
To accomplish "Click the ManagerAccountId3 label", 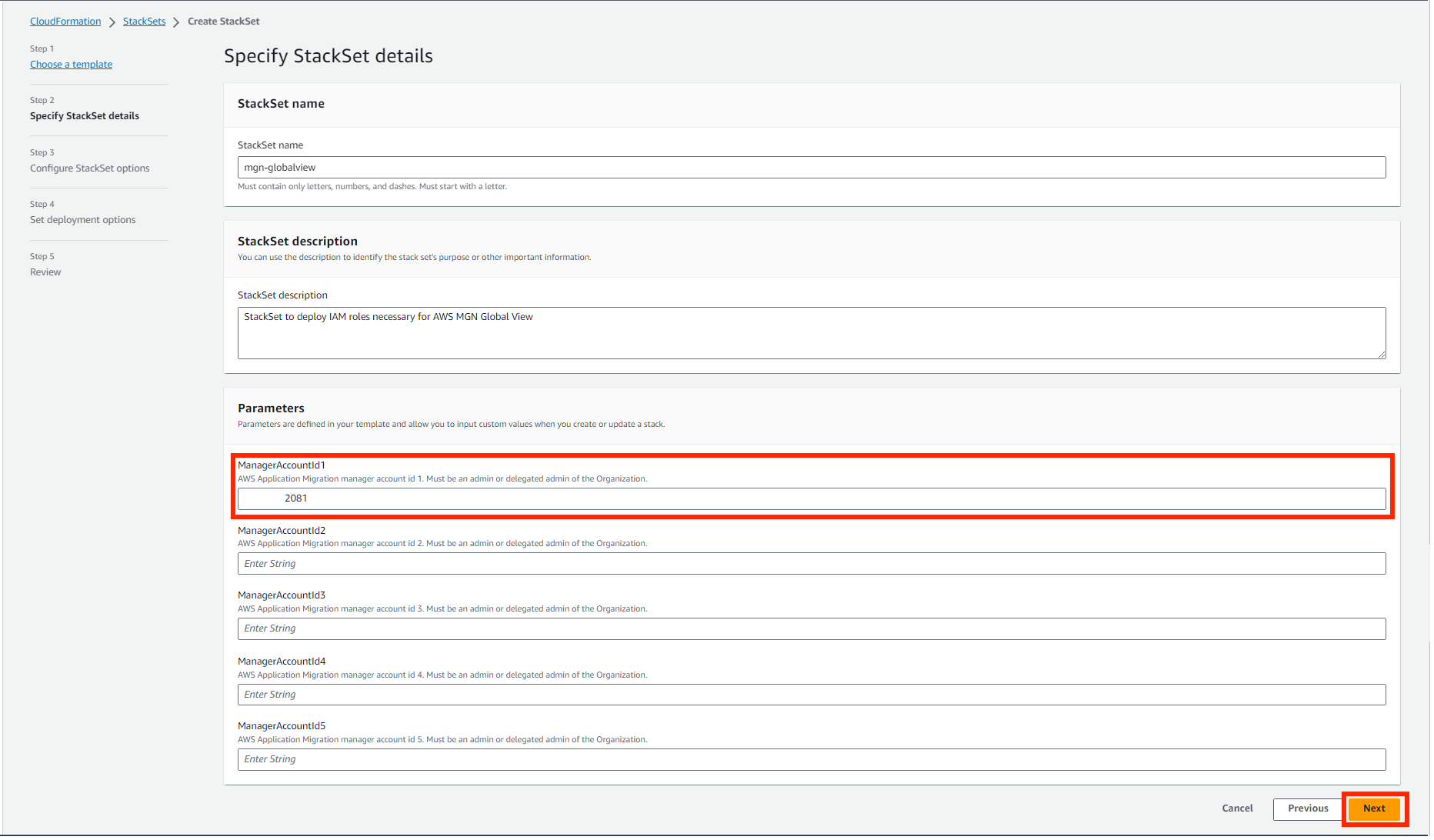I will [282, 595].
